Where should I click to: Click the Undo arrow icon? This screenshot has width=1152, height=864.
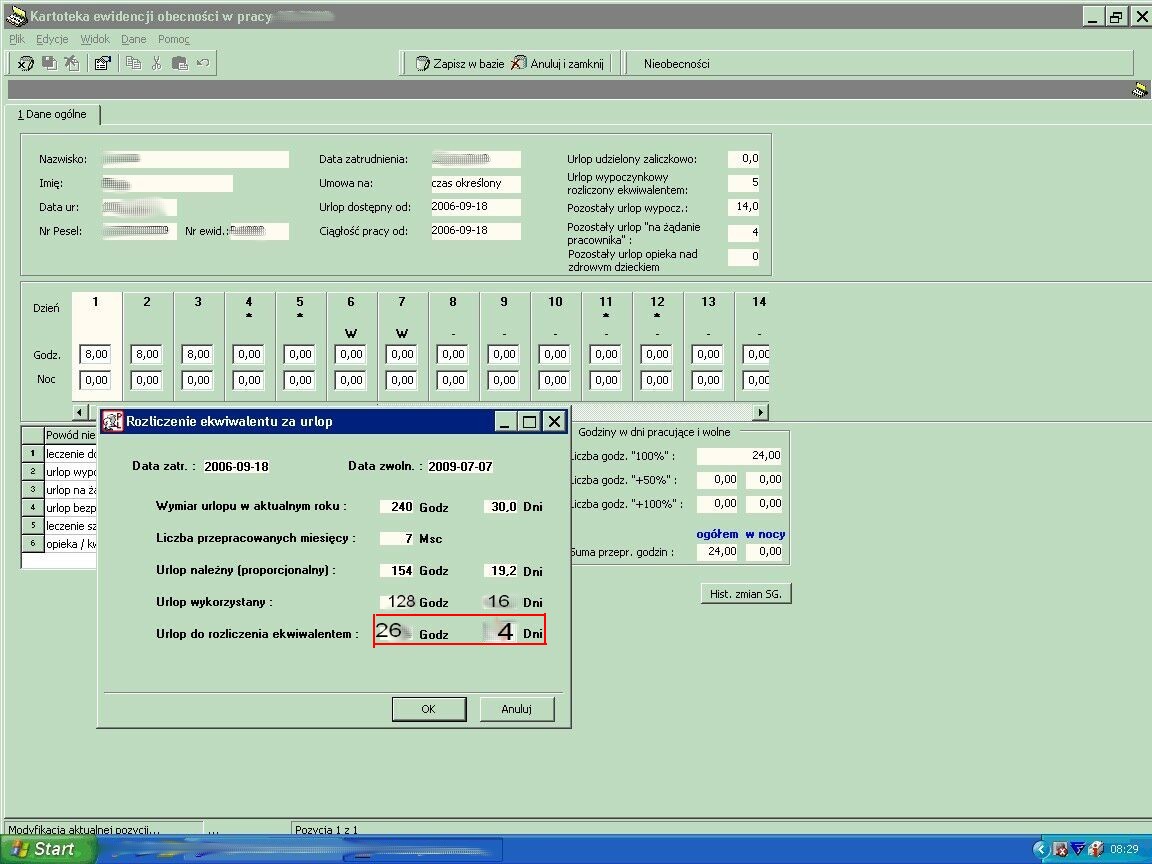coord(203,63)
